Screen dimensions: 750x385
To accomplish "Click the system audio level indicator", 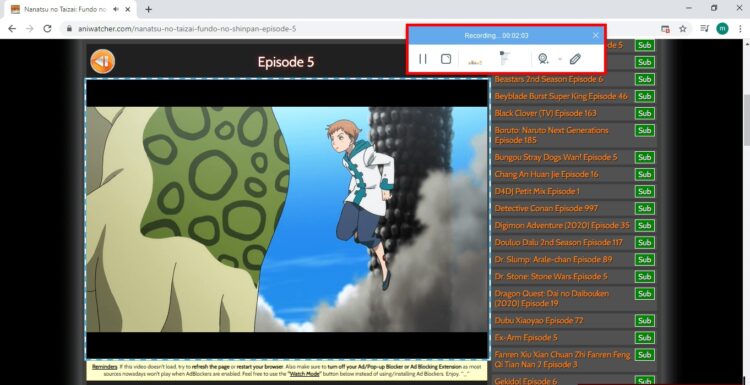I will (x=475, y=62).
